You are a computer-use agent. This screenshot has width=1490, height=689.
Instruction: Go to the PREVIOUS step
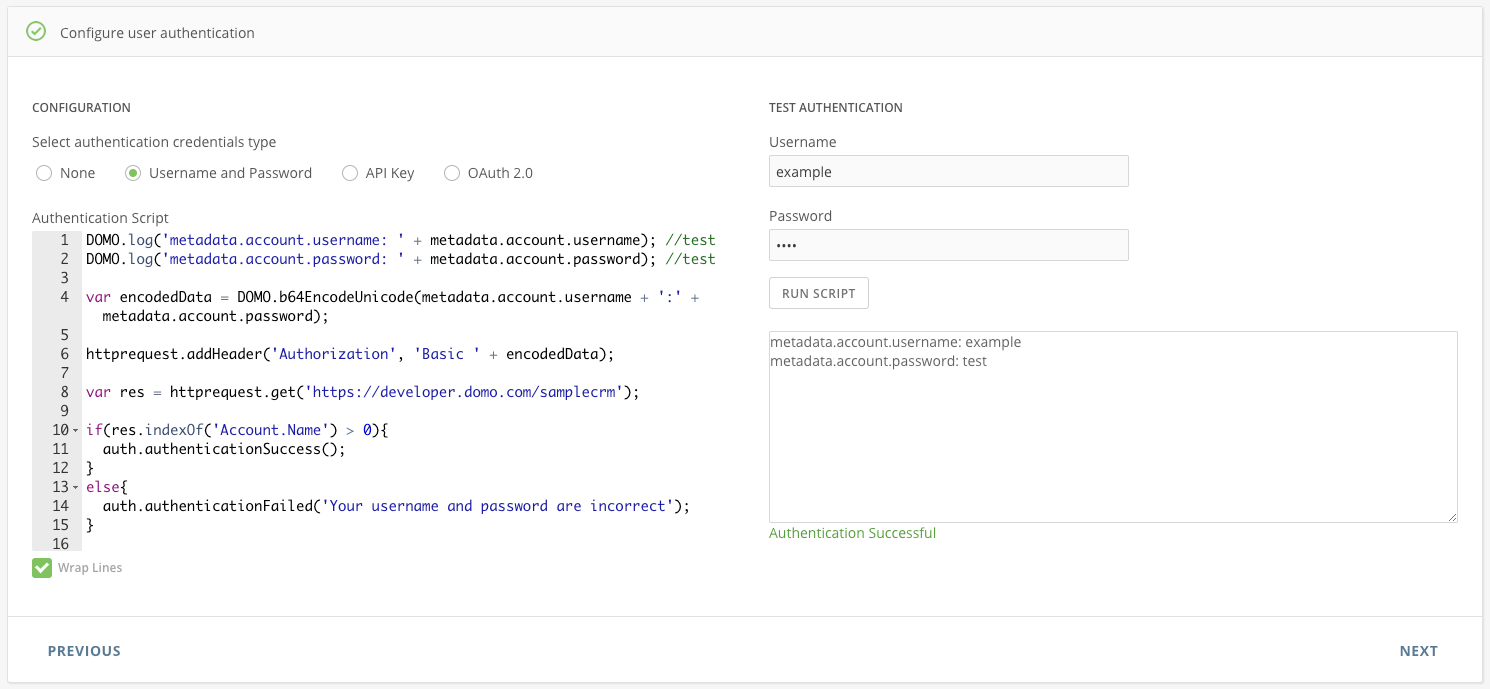(84, 651)
